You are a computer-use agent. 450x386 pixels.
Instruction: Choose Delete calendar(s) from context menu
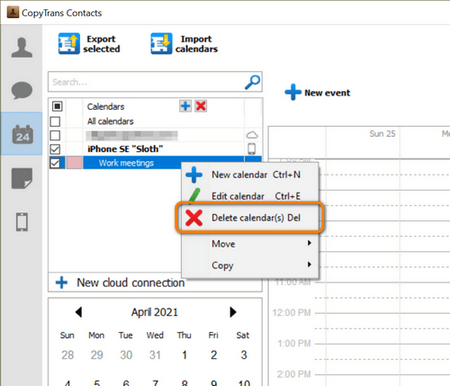pos(250,218)
